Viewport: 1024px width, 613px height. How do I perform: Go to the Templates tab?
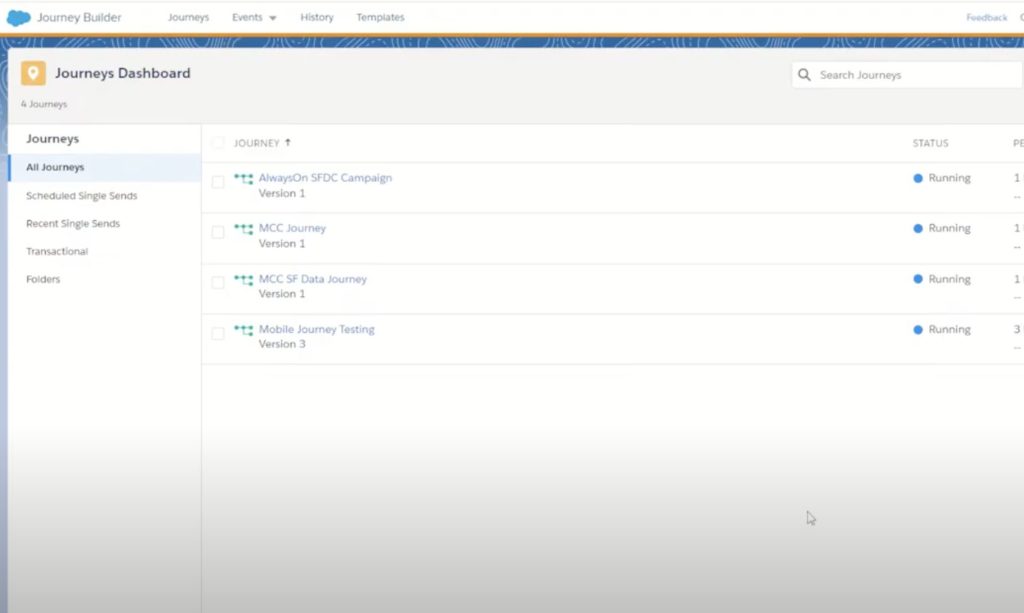coord(380,18)
